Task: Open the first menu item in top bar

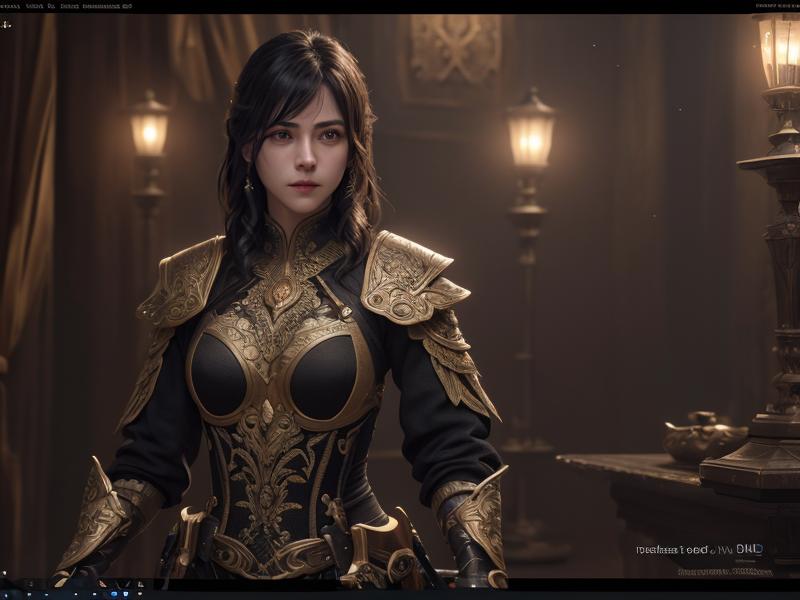Action: 10,6
